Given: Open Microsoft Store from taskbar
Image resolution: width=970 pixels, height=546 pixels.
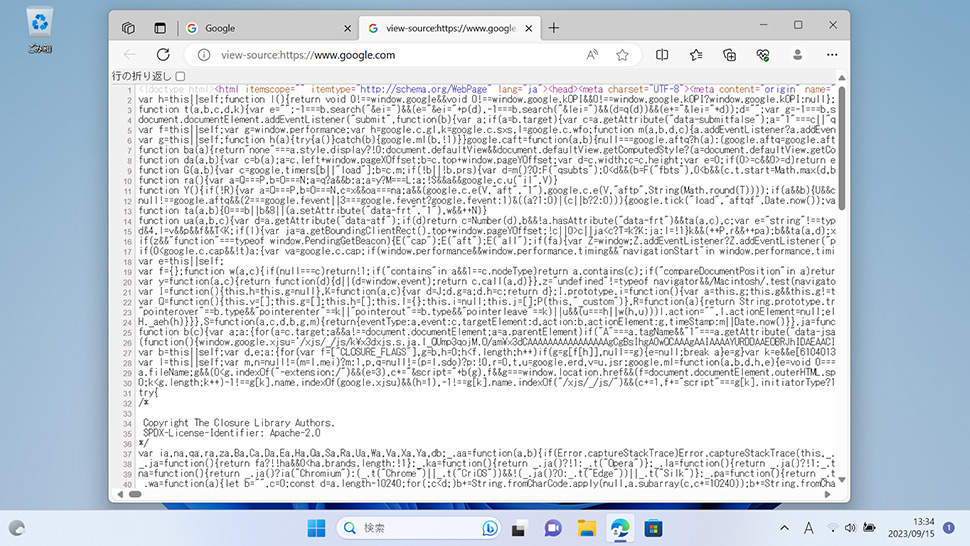Looking at the screenshot, I should coord(653,529).
